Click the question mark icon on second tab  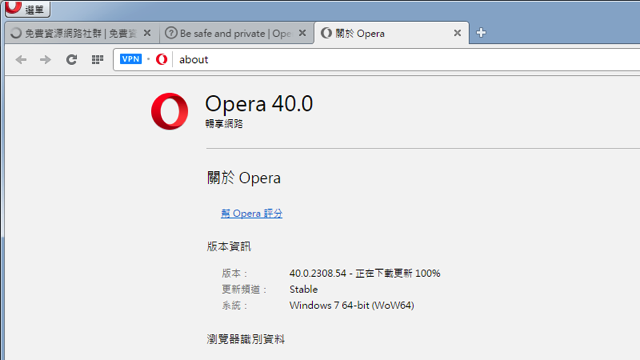(171, 33)
